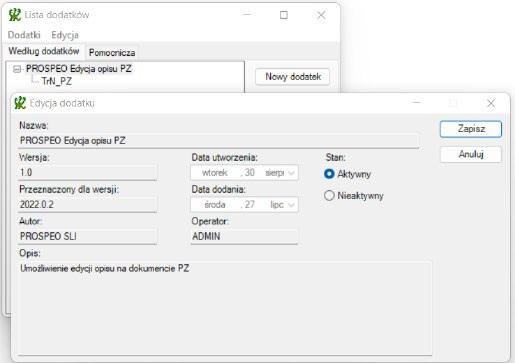Image resolution: width=515 pixels, height=363 pixels.
Task: Open the Edycja menu
Action: click(x=65, y=35)
